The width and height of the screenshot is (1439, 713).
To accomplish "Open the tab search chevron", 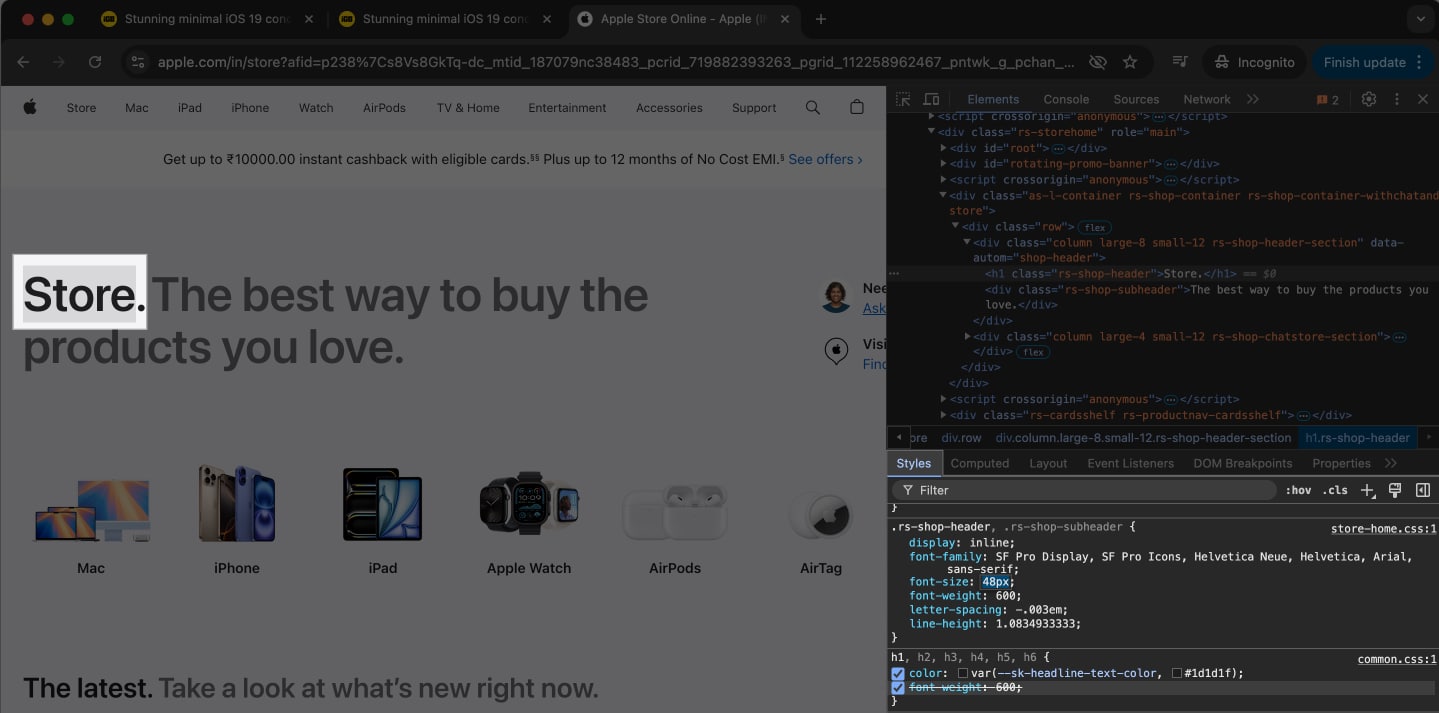I will pos(1419,19).
